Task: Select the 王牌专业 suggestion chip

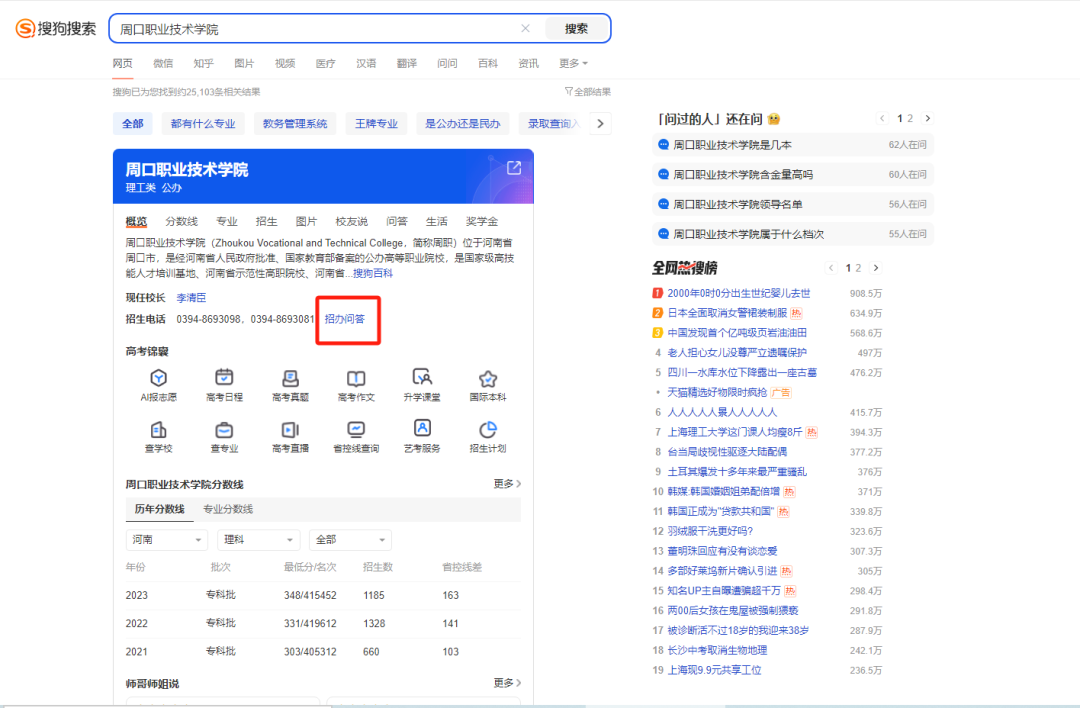Action: (x=376, y=124)
